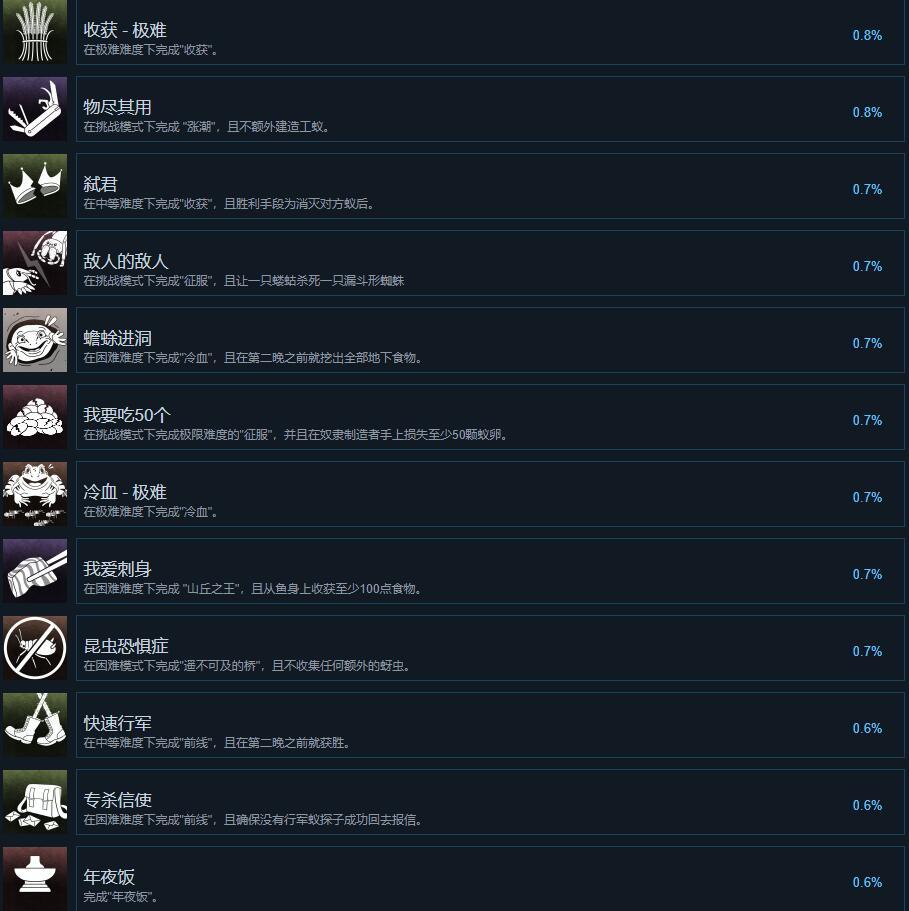
Task: Select the description under 专杀信使
Action: (x=253, y=820)
